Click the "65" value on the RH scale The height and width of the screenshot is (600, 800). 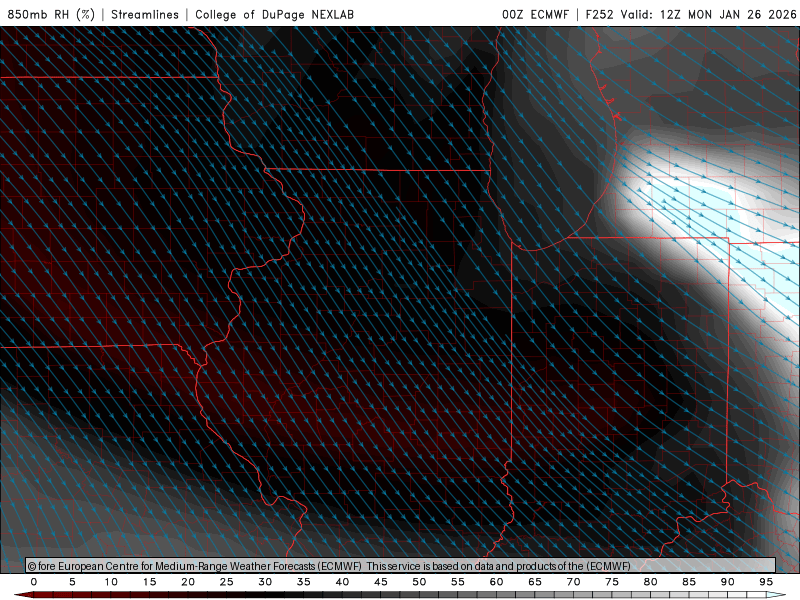tap(535, 582)
